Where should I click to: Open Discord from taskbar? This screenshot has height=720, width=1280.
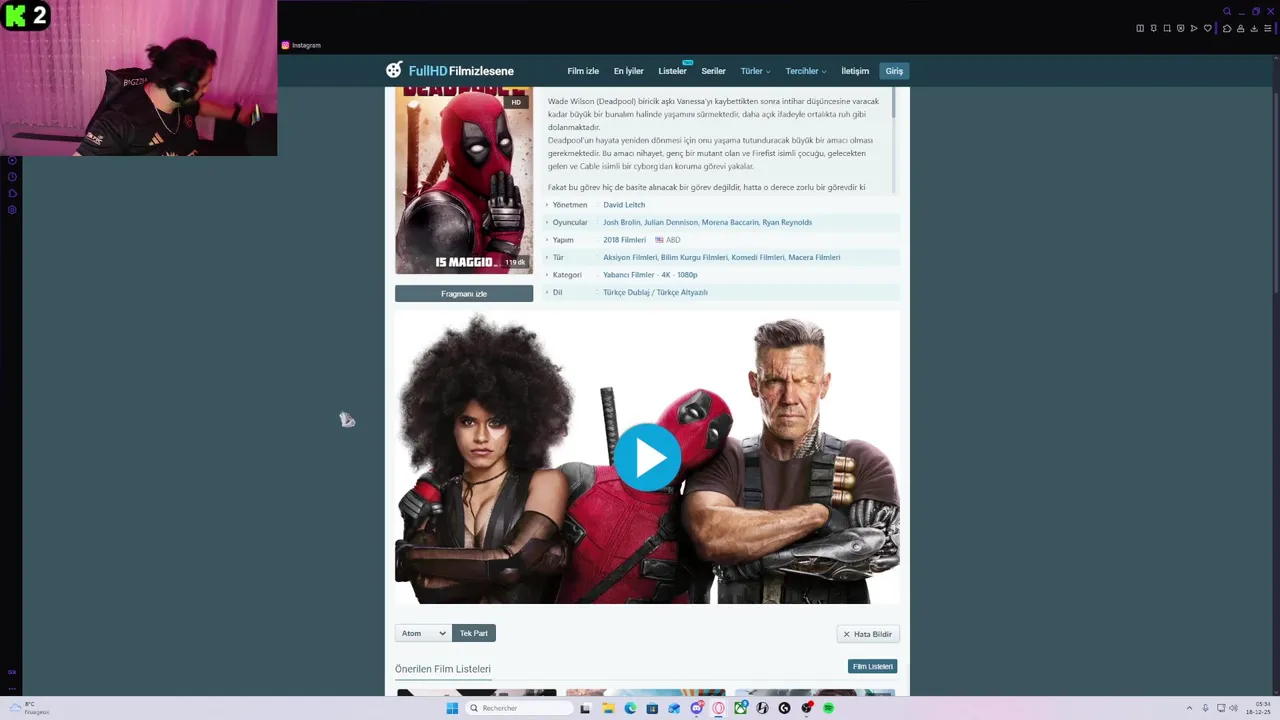(697, 708)
